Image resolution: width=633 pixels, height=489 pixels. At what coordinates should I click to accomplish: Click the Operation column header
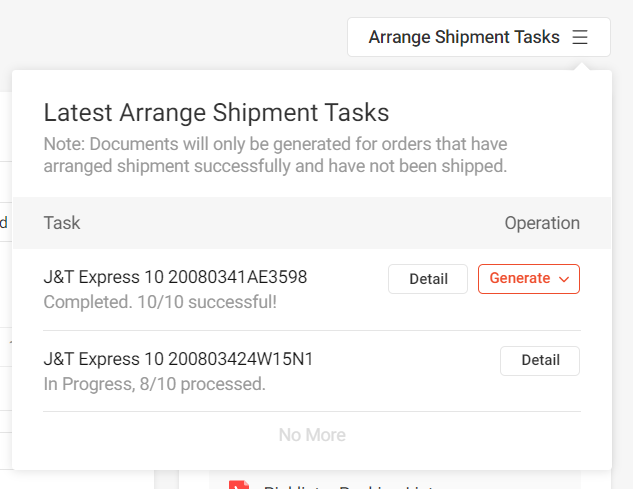point(542,223)
